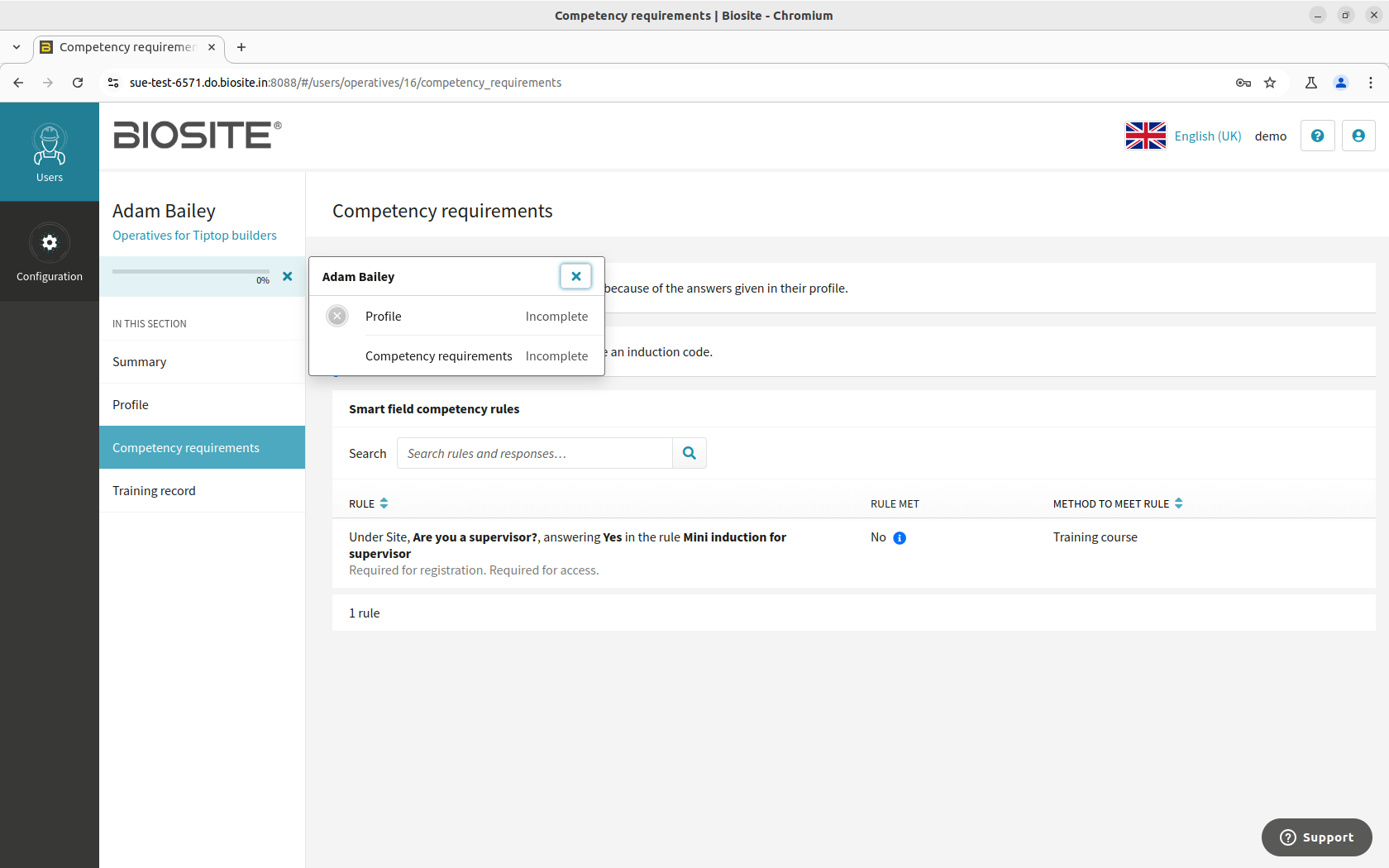Open the user account icon

pyautogui.click(x=1358, y=136)
